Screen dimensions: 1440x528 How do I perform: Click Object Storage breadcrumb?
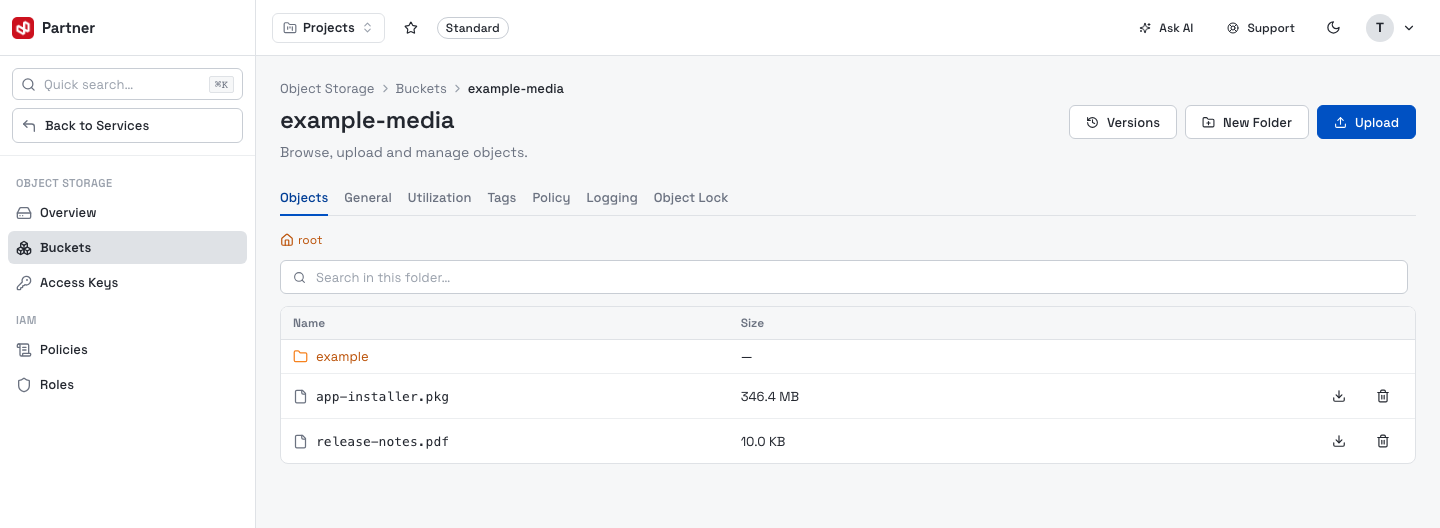click(327, 89)
